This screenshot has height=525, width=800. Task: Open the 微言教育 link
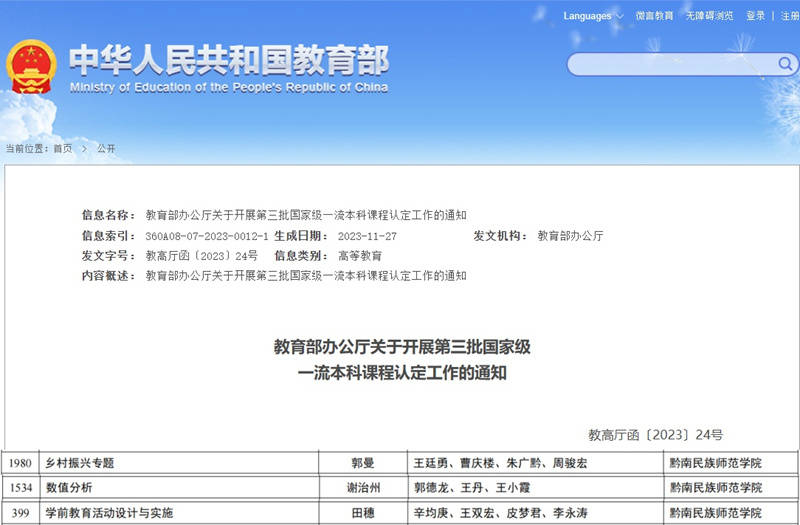click(654, 16)
